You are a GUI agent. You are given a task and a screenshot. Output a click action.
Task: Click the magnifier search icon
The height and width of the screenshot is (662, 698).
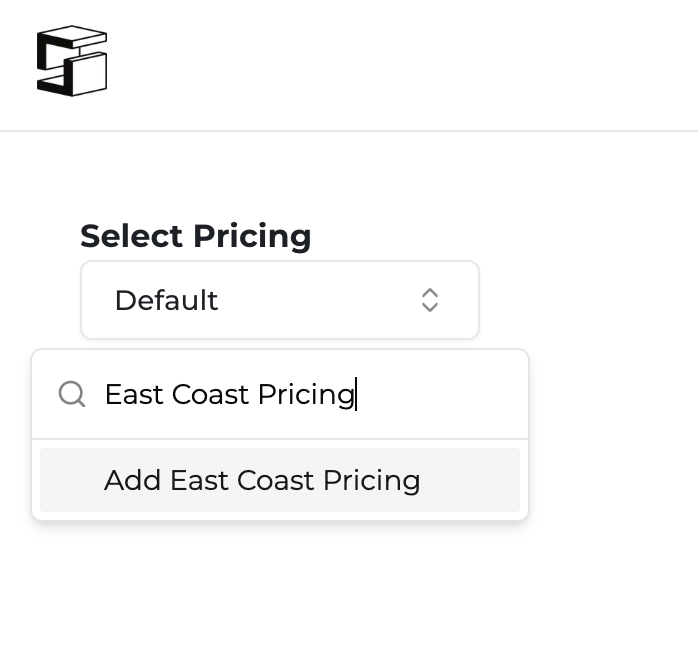[x=72, y=394]
